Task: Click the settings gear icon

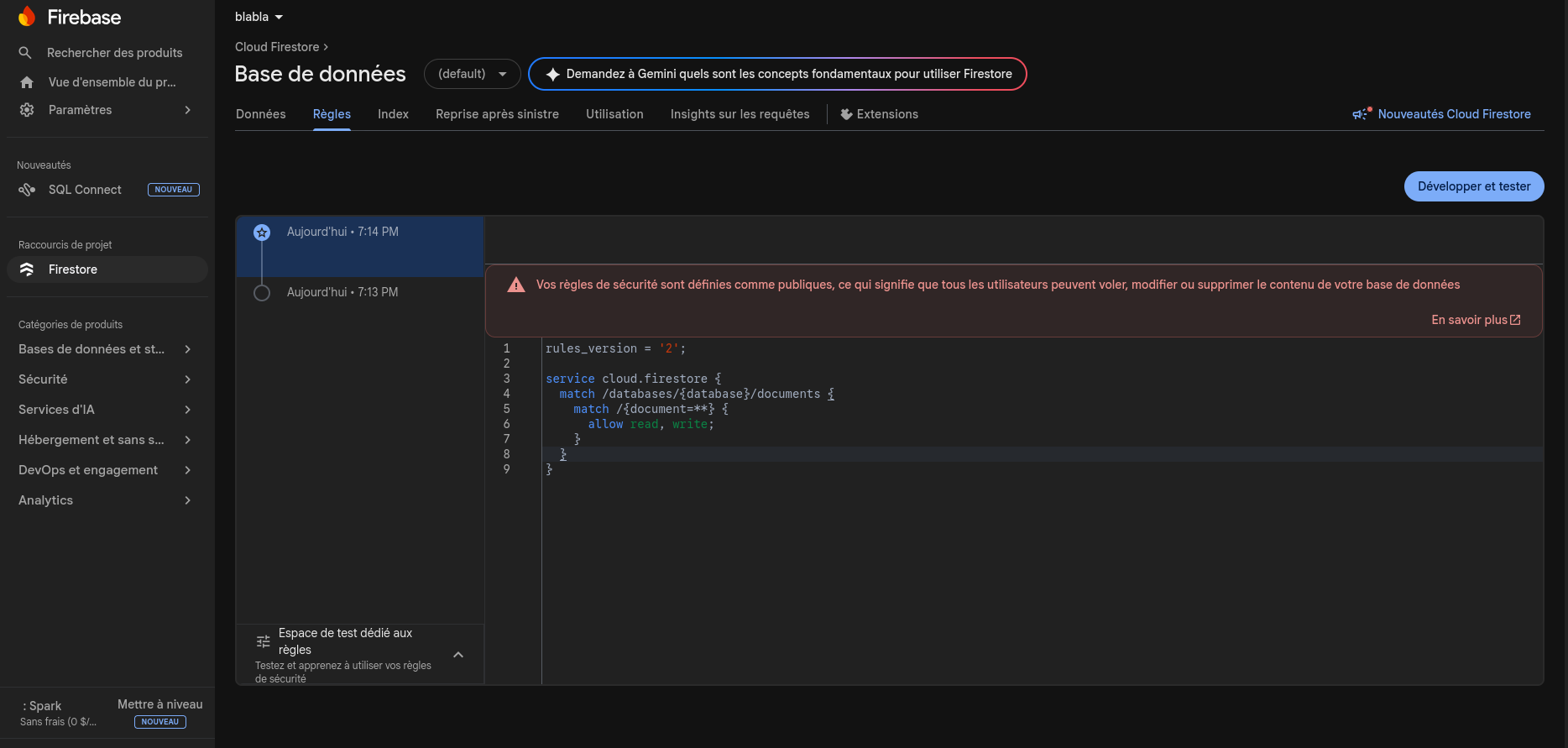Action: click(27, 110)
